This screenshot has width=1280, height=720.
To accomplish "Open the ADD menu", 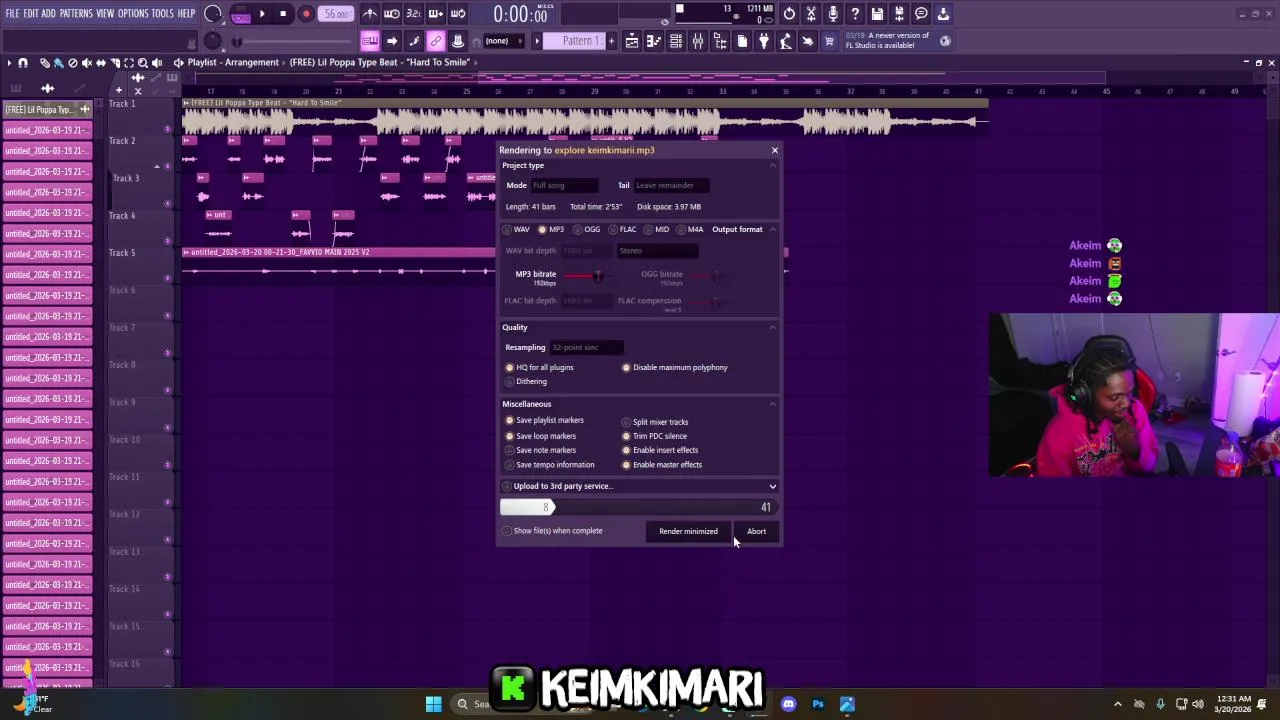I will 48,14.
